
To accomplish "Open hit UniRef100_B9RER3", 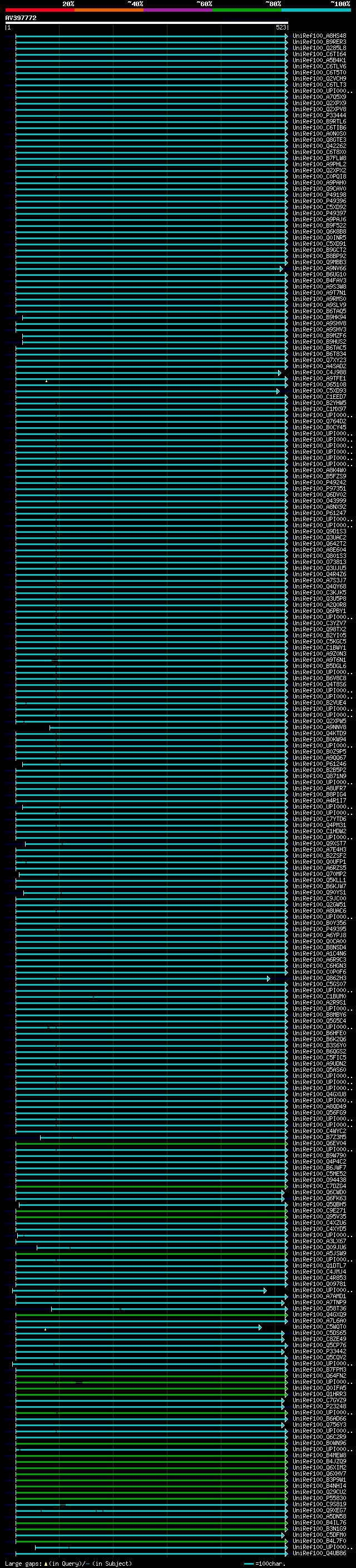I will (x=319, y=42).
